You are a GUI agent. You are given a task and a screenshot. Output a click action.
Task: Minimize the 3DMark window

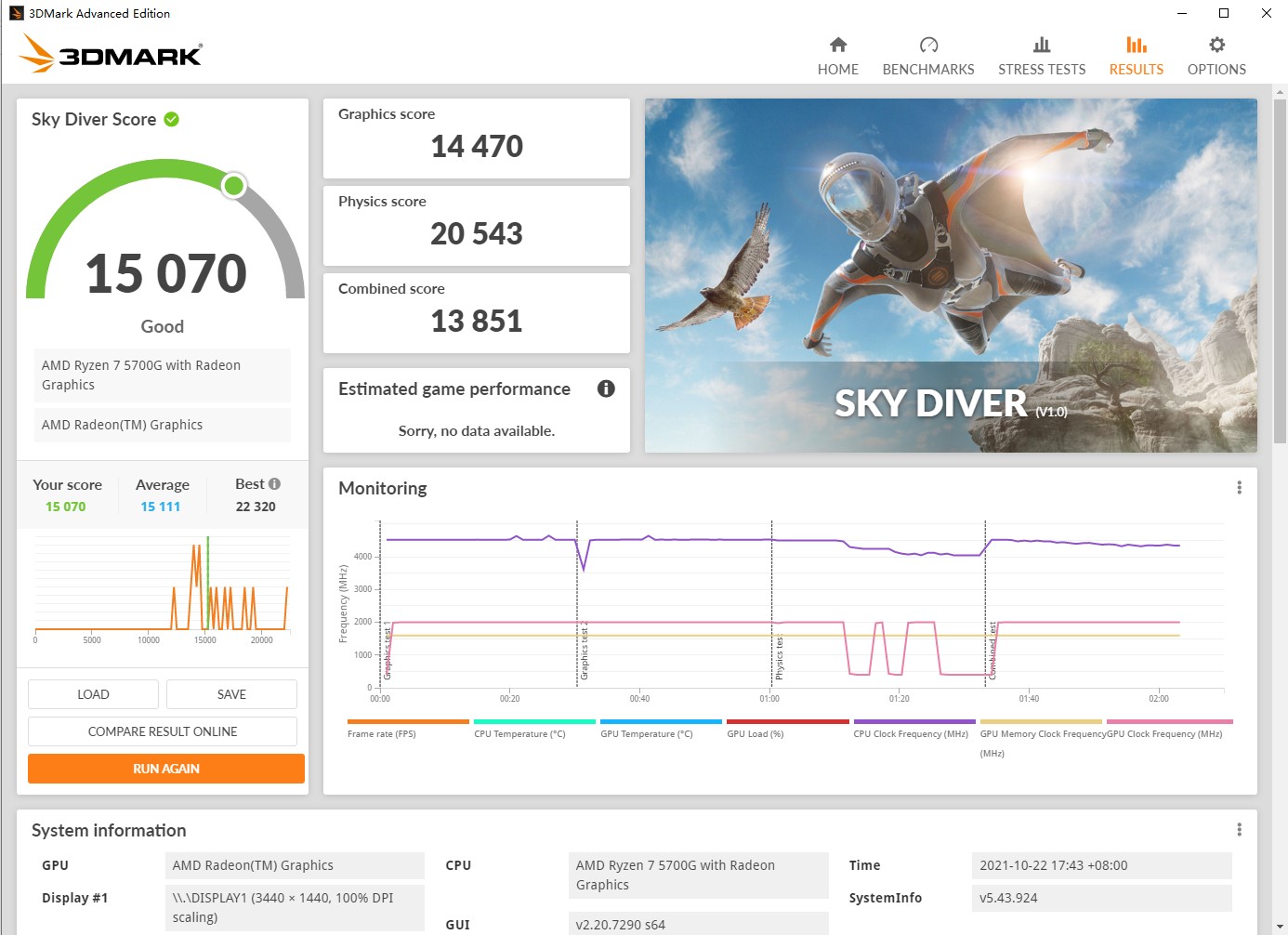pos(1182,13)
